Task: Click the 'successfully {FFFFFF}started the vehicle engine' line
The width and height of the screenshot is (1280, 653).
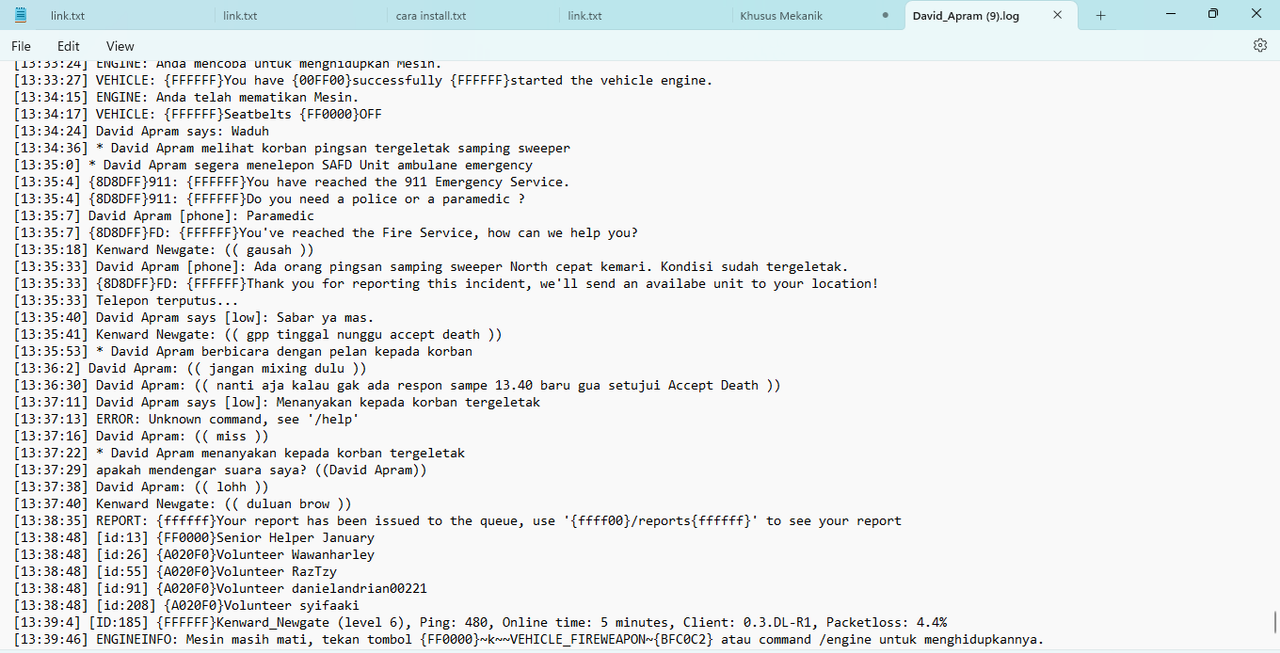Action: [x=363, y=80]
